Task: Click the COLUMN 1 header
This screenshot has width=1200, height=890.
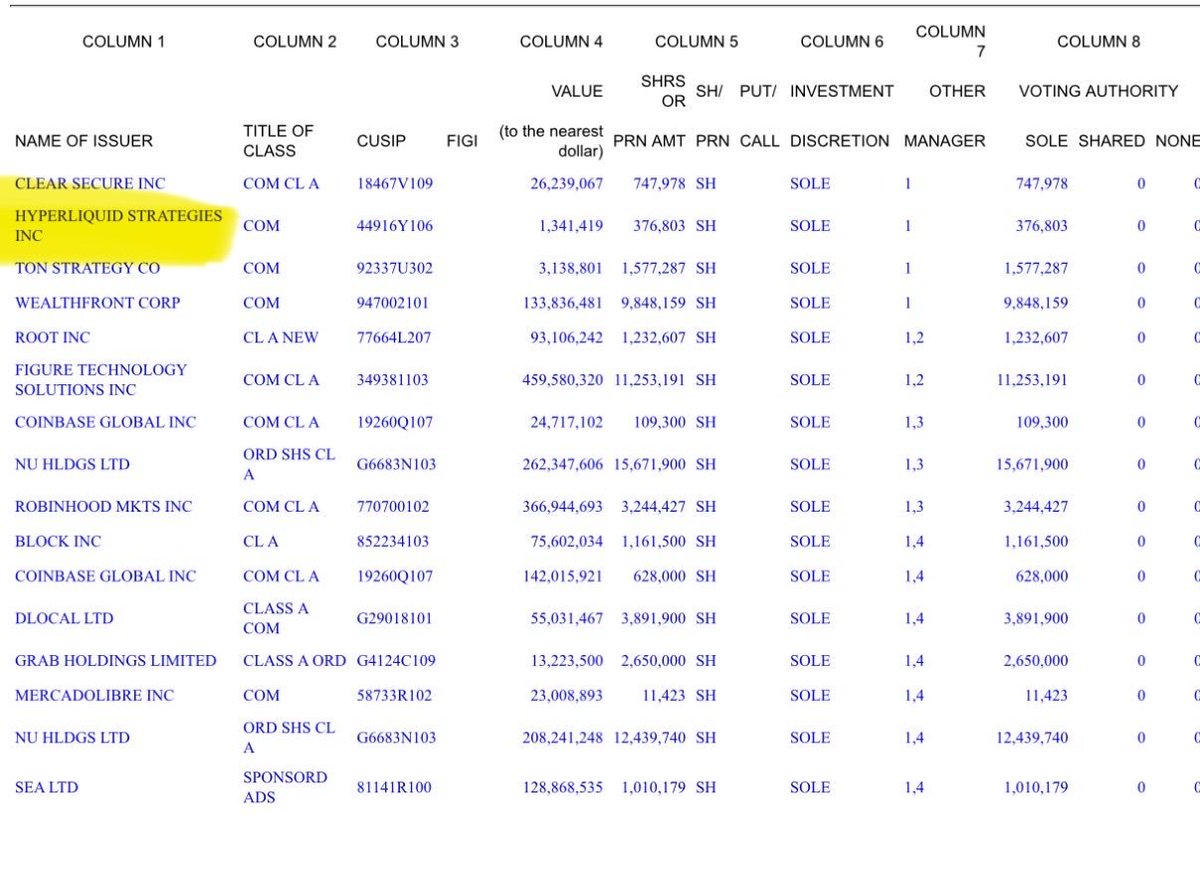Action: 123,42
